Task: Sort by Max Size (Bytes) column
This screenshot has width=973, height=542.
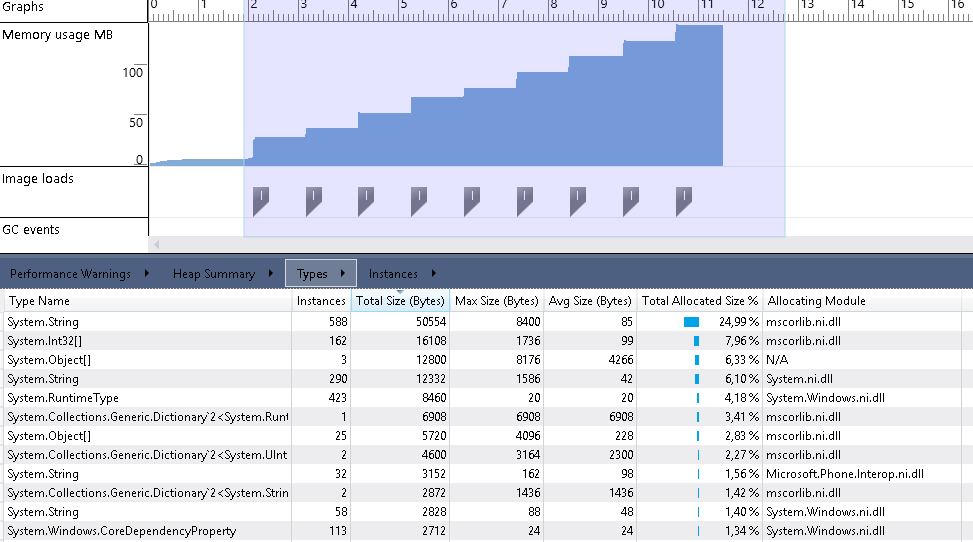Action: pyautogui.click(x=496, y=301)
